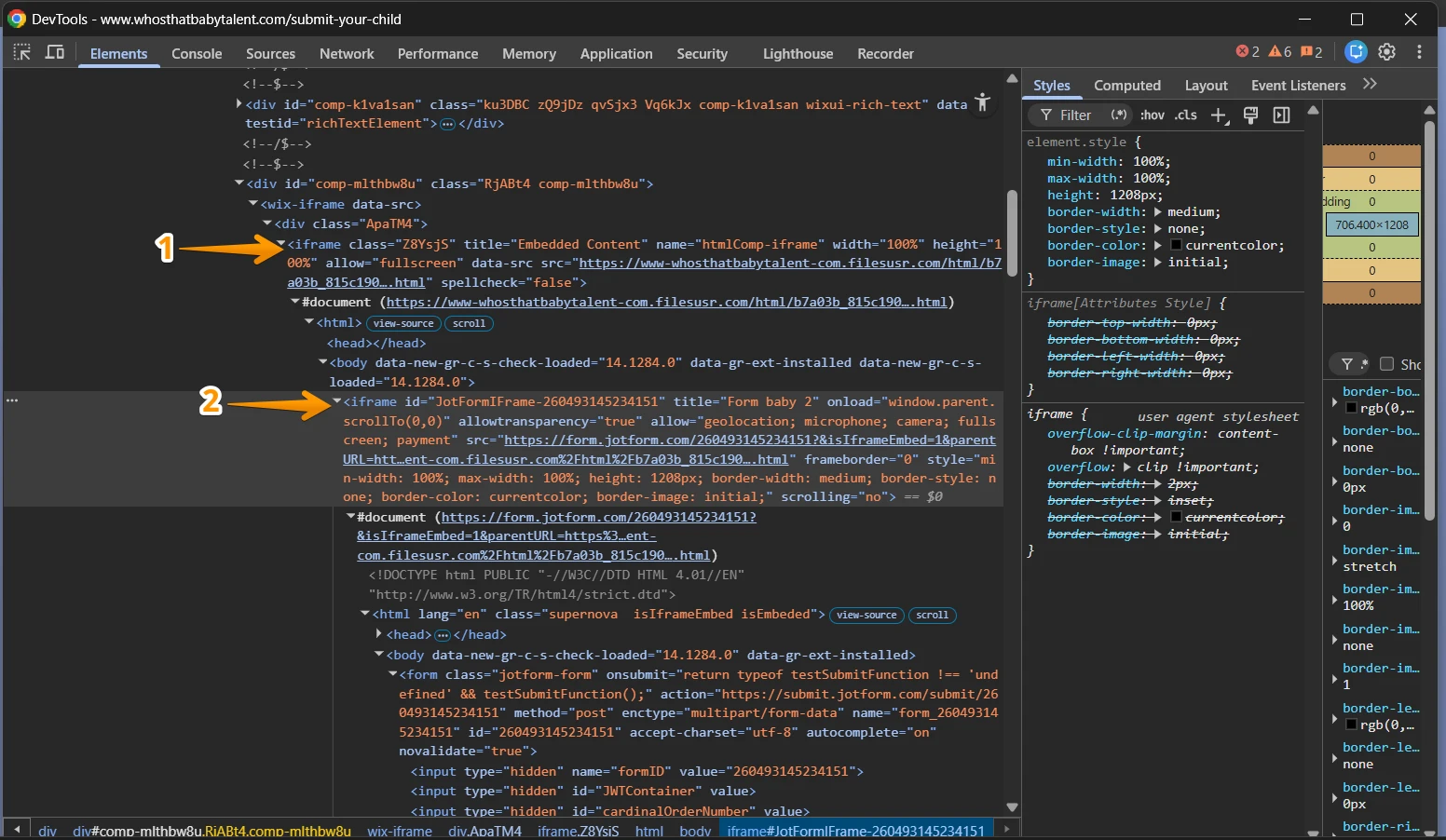
Task: Open the AI assistance panel button
Action: click(x=1357, y=52)
